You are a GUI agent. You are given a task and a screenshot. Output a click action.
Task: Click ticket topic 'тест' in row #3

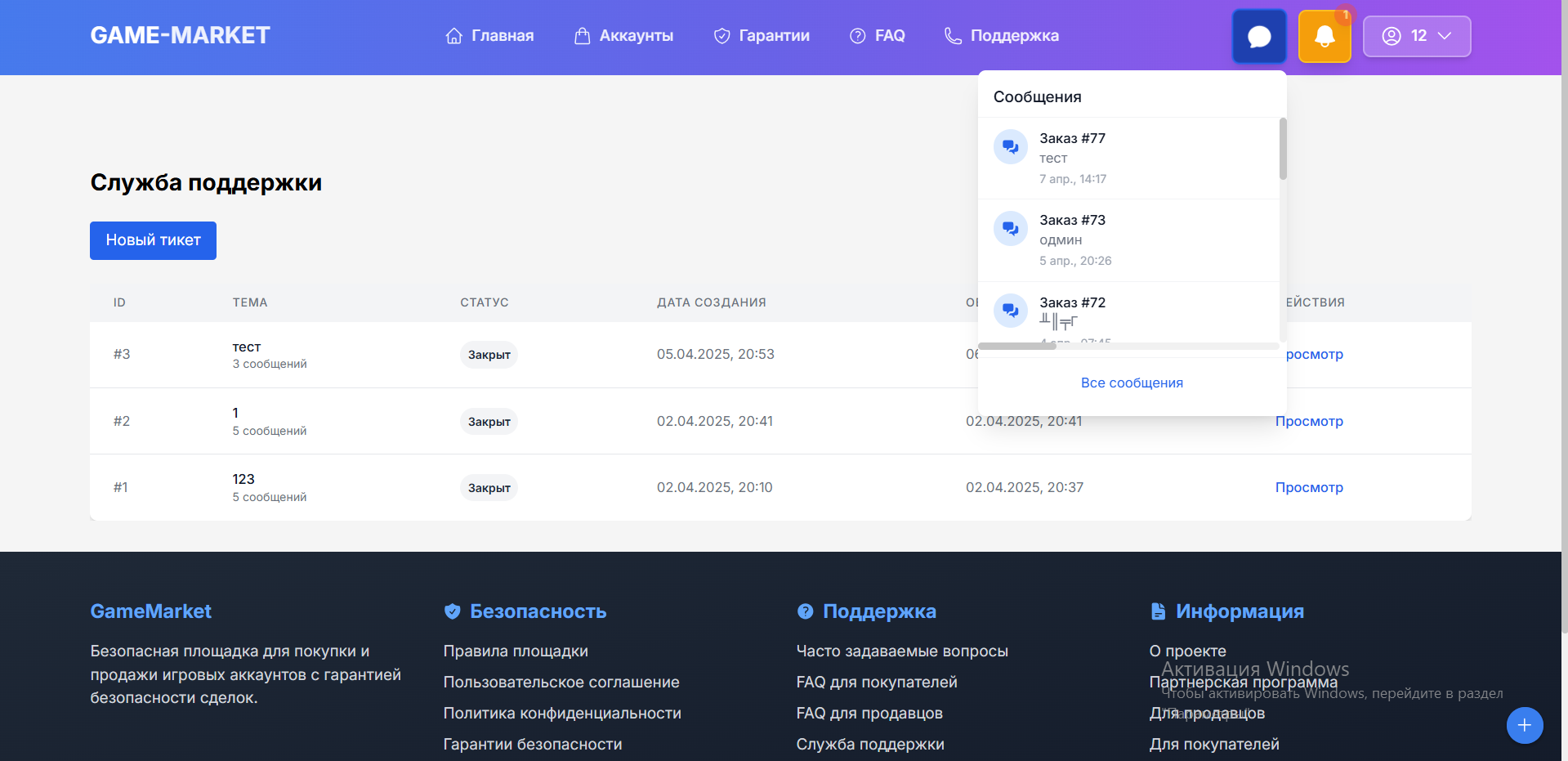pyautogui.click(x=247, y=347)
